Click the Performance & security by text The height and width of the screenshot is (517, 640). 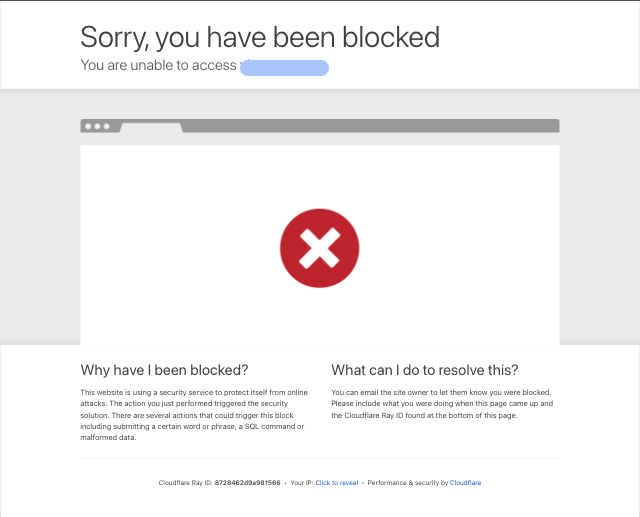click(x=408, y=483)
